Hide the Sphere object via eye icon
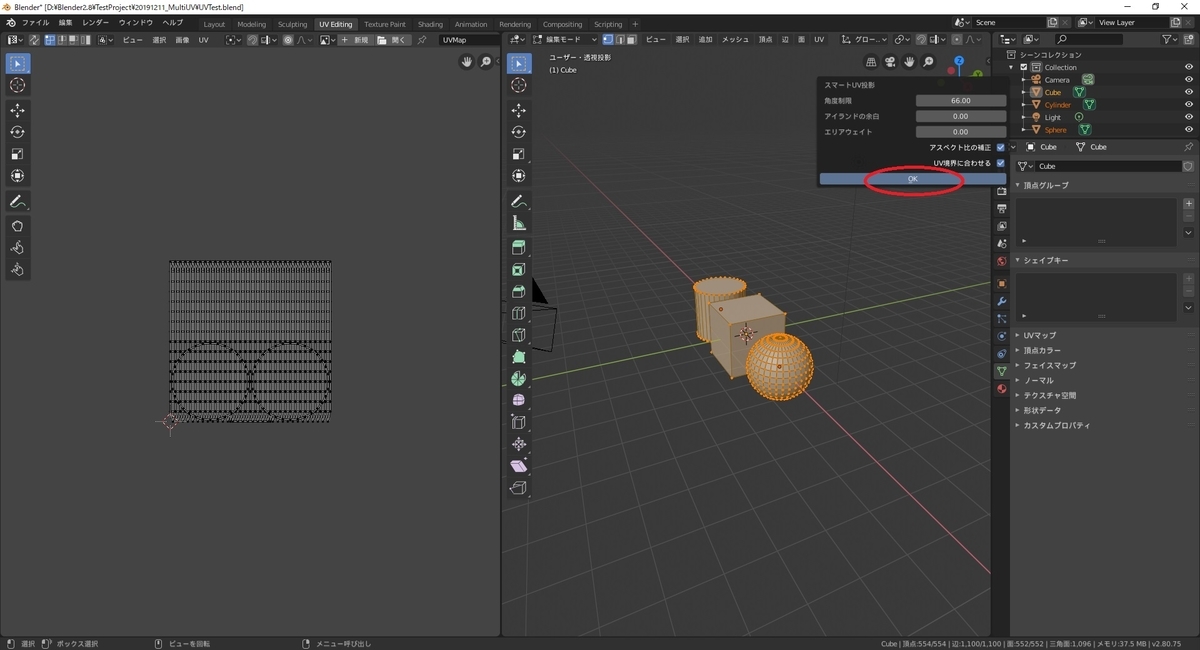Image resolution: width=1200 pixels, height=650 pixels. point(1189,130)
